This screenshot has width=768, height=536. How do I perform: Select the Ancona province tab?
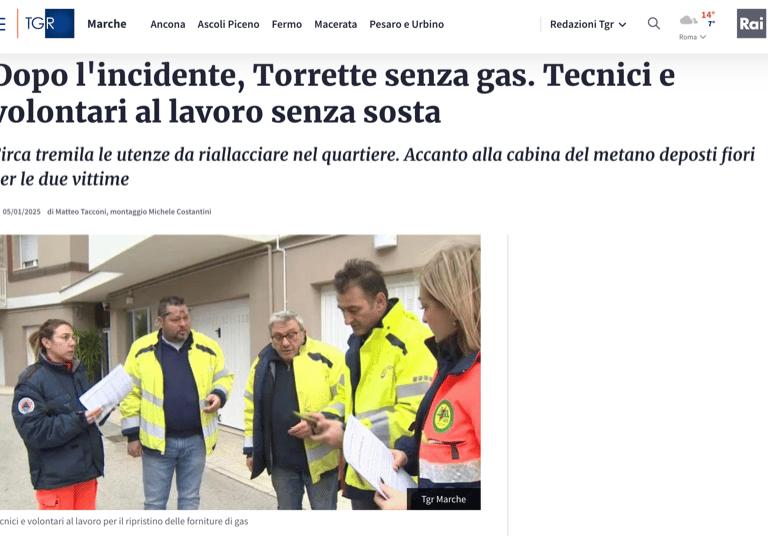[168, 24]
